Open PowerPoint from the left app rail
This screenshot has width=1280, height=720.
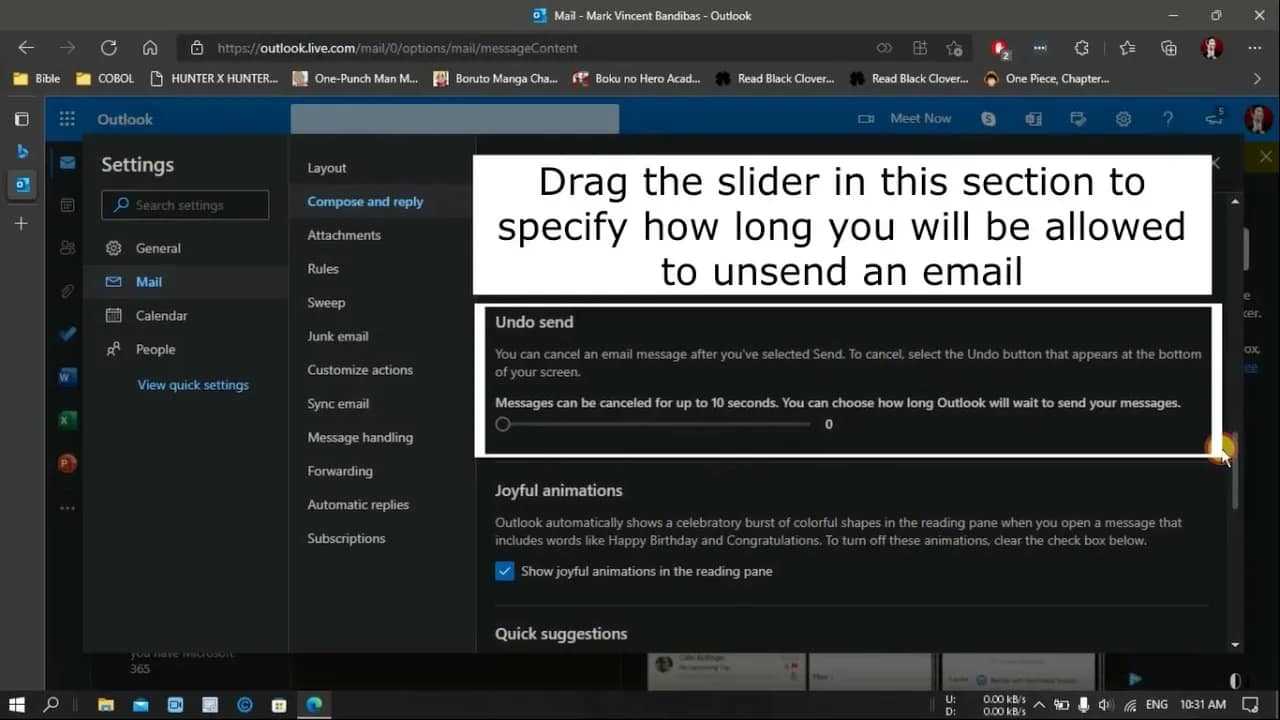click(x=67, y=463)
